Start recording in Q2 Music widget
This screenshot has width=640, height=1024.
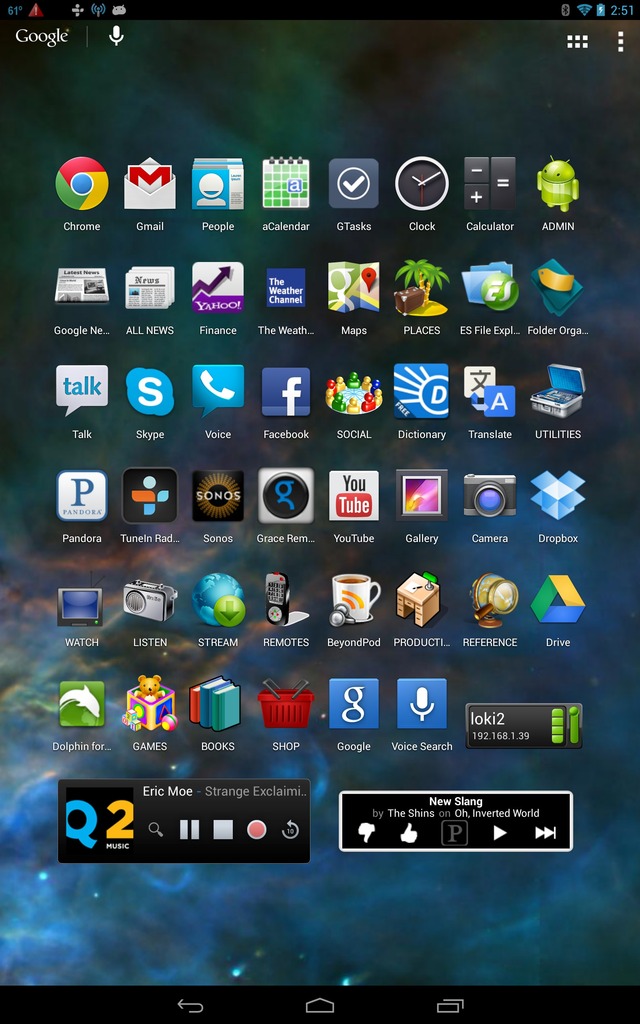pos(257,829)
